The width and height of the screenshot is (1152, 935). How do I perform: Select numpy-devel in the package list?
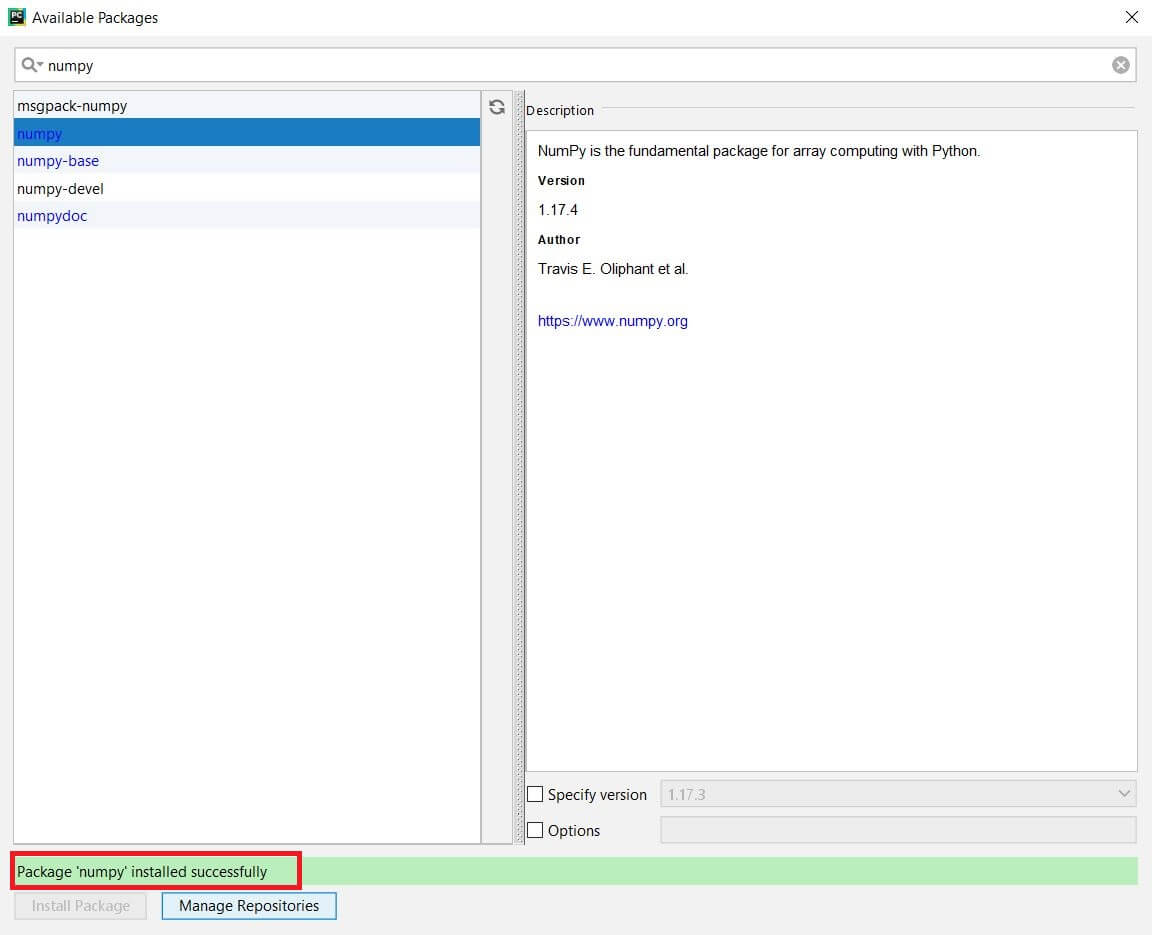click(247, 188)
